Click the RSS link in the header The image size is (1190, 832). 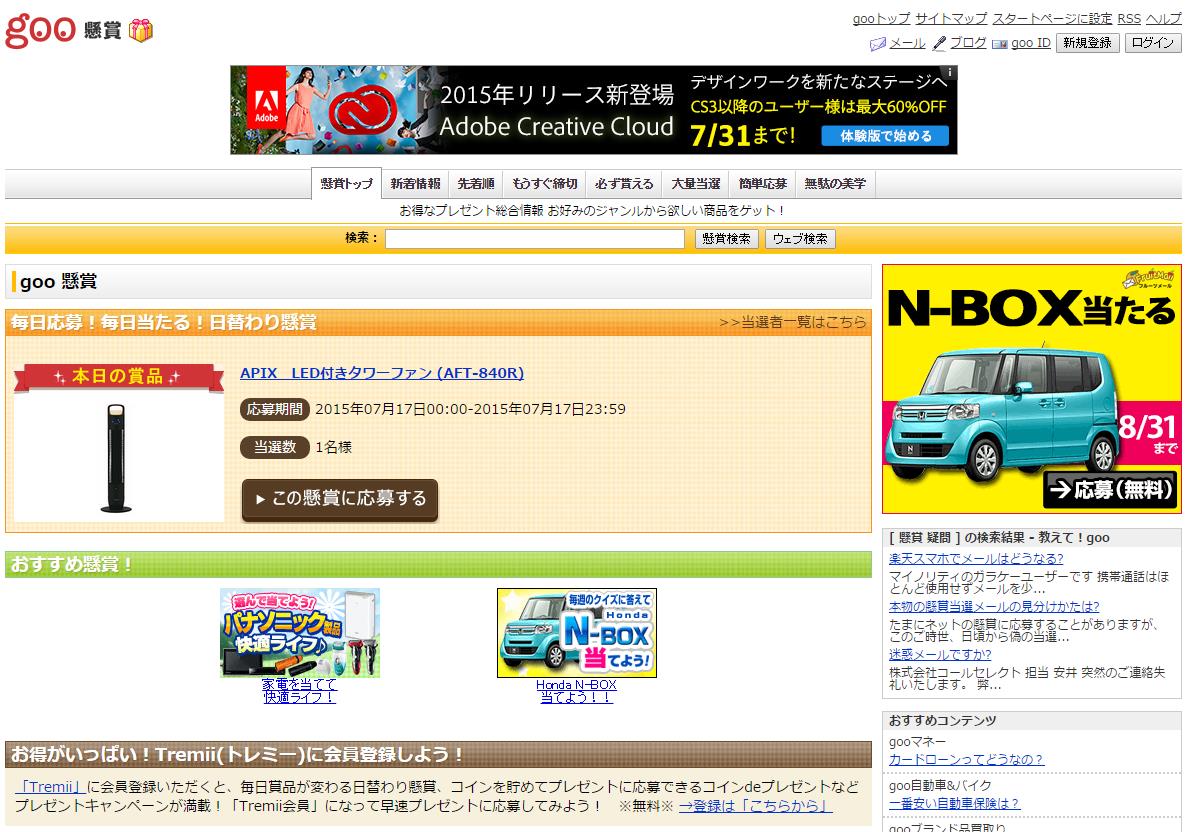click(1129, 18)
